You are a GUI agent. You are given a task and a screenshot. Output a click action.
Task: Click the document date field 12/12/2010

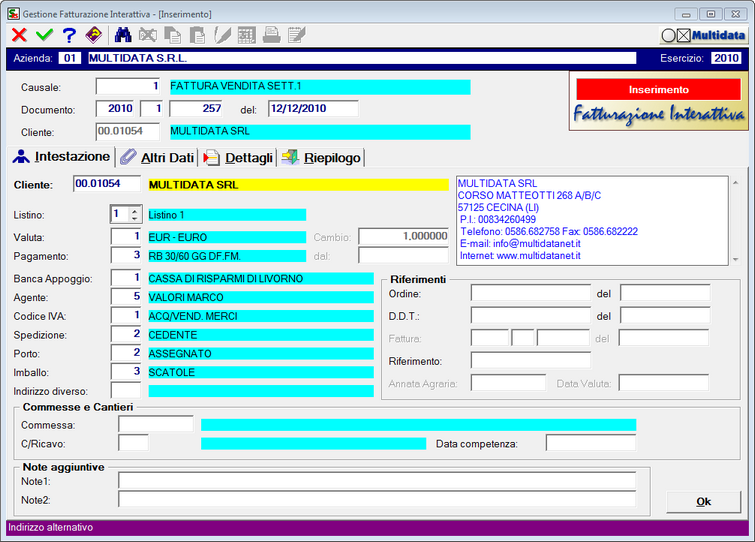point(313,109)
